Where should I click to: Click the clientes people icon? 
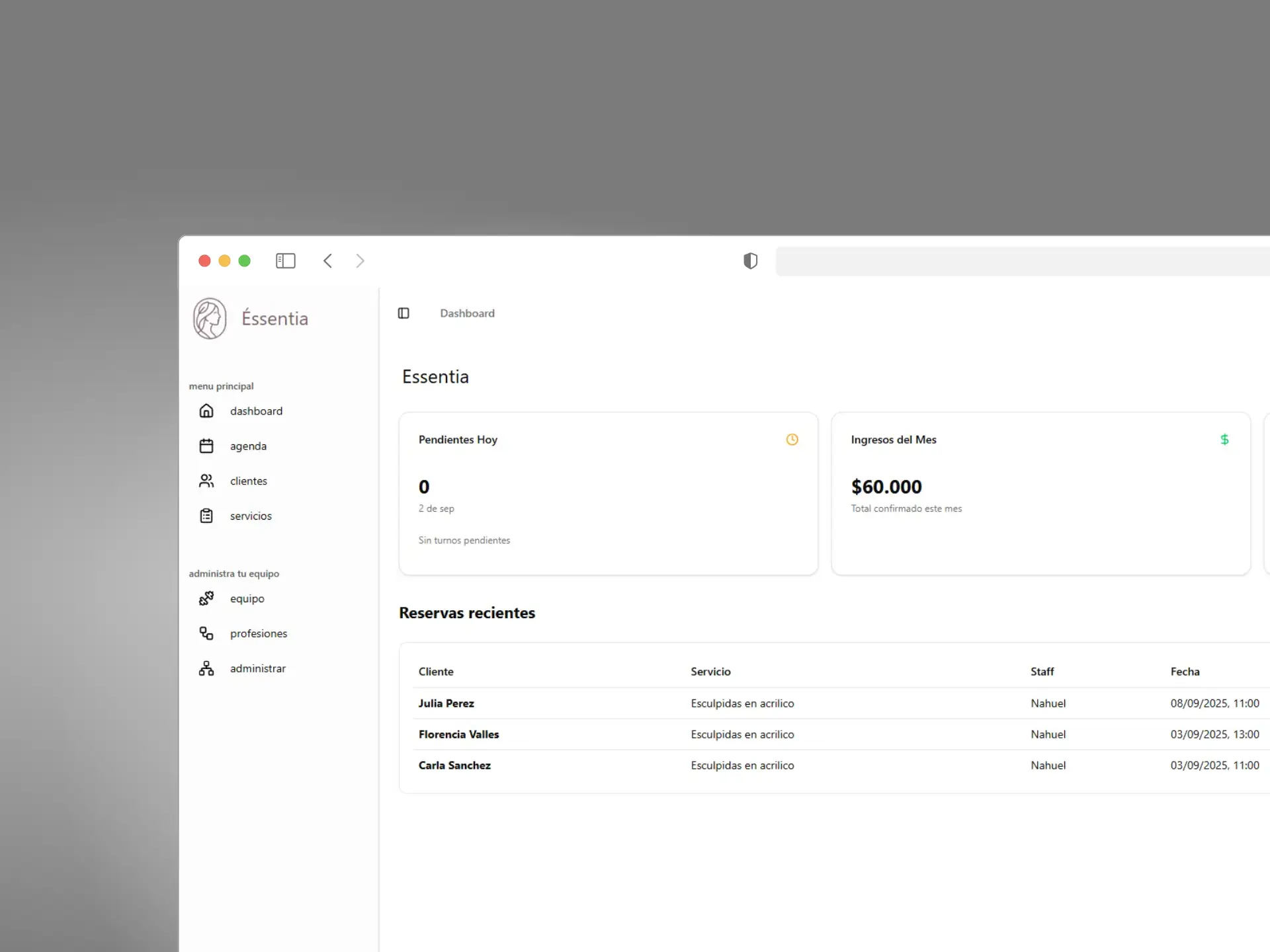(206, 481)
